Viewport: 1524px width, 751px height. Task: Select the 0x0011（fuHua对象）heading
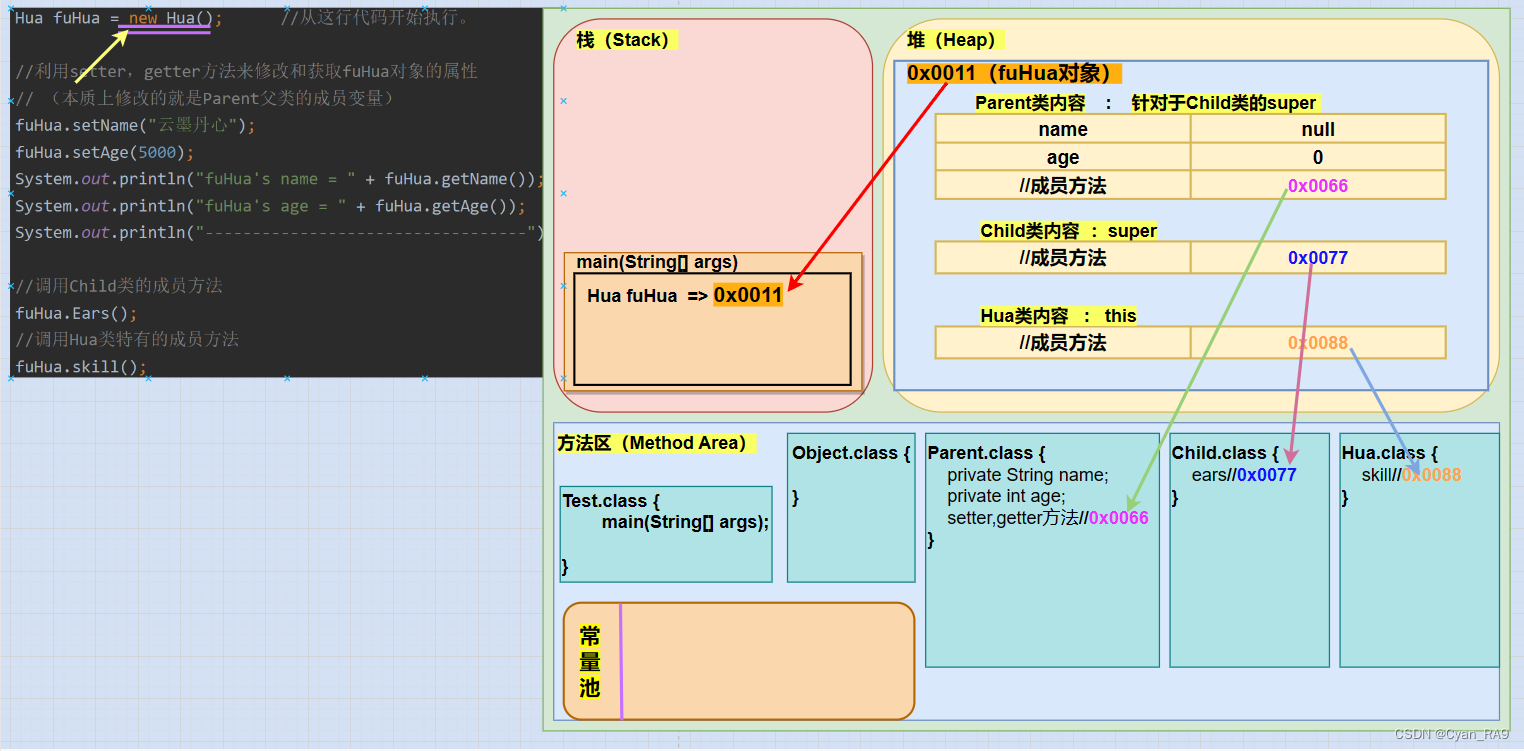pyautogui.click(x=1014, y=73)
